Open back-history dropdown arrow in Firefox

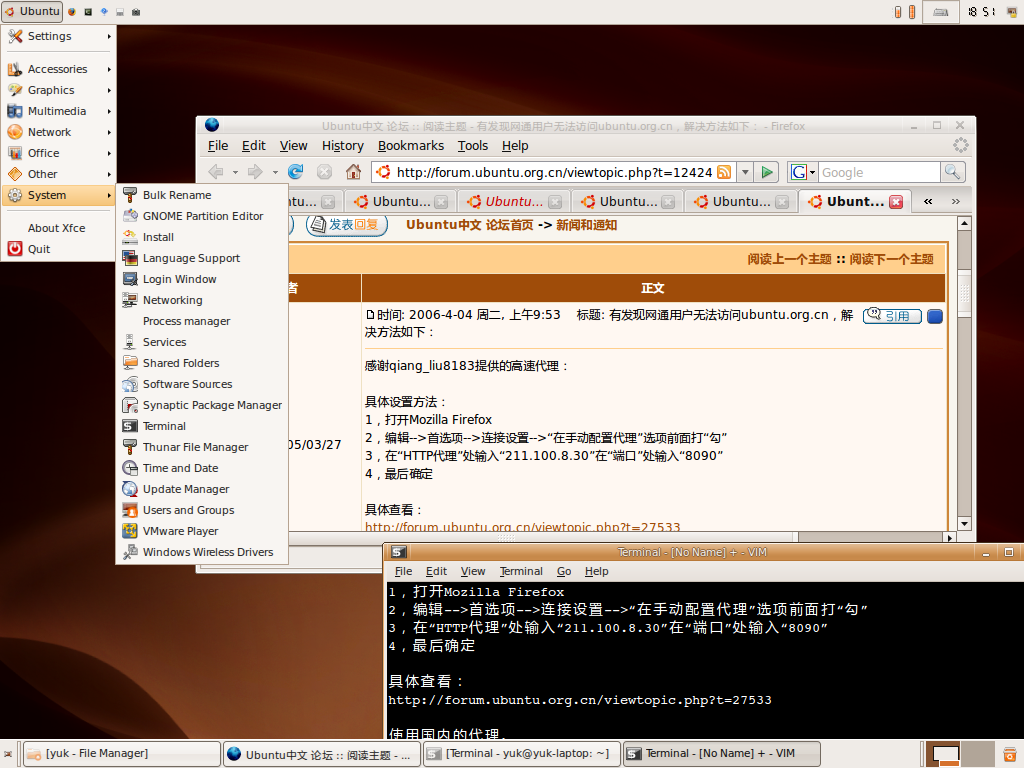235,172
